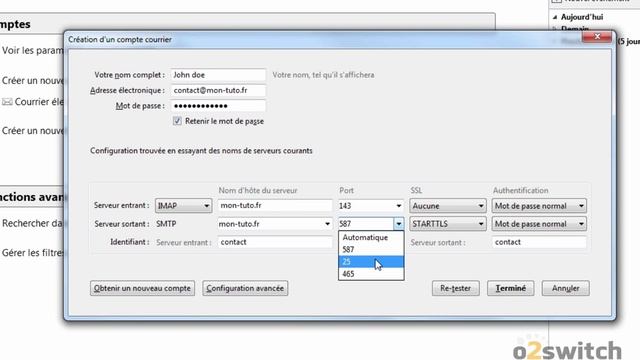The image size is (640, 360).
Task: Click the 'Authentification' column label
Action: coord(520,191)
